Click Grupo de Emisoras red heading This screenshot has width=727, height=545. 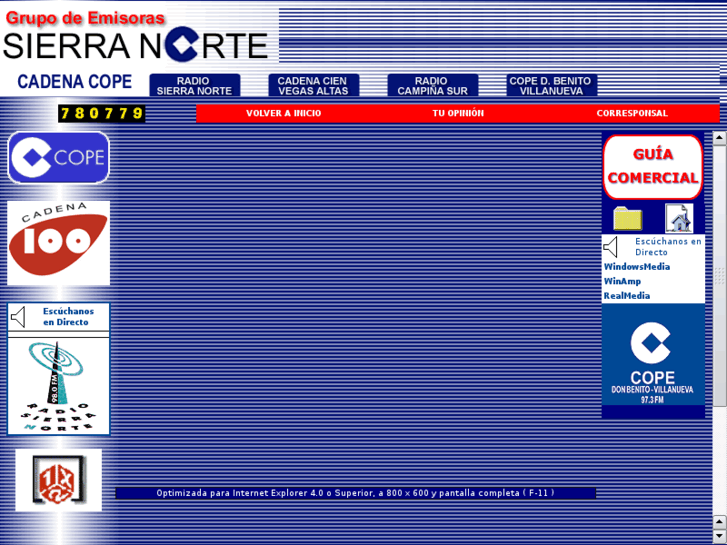(85, 18)
